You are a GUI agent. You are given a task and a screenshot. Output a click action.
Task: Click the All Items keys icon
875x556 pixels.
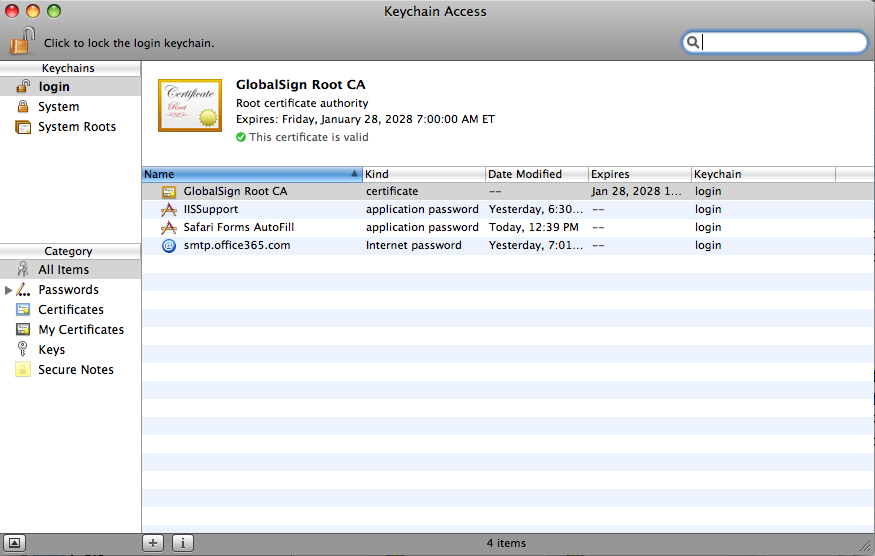22,269
